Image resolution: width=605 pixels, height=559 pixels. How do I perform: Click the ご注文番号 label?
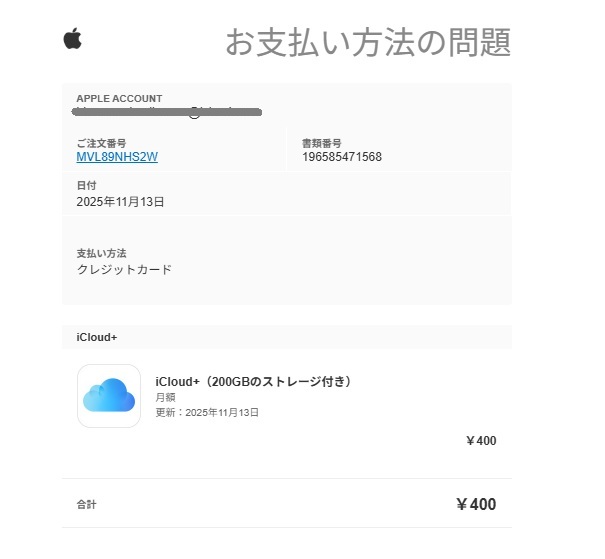pos(101,143)
